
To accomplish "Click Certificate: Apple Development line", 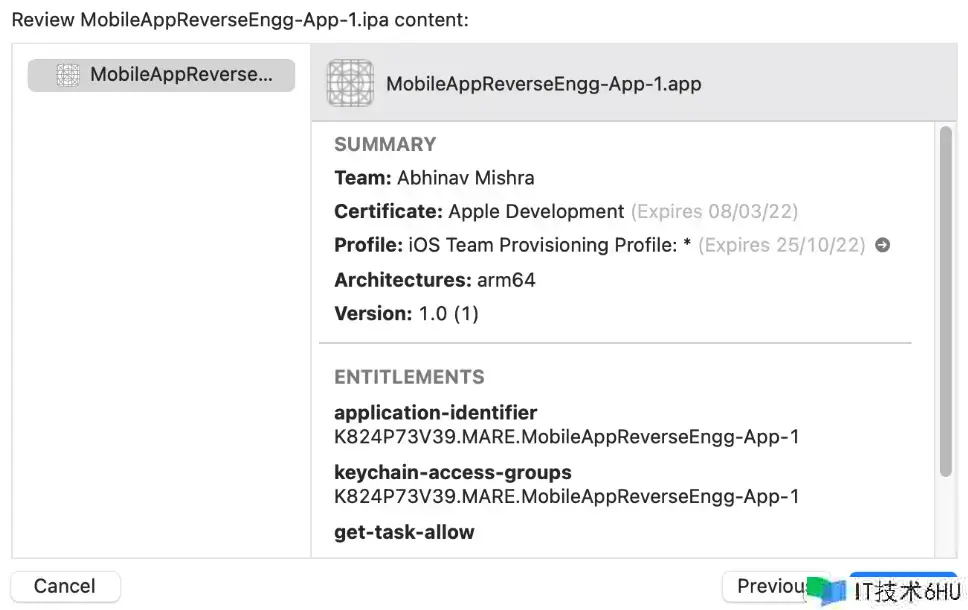I will [x=566, y=212].
